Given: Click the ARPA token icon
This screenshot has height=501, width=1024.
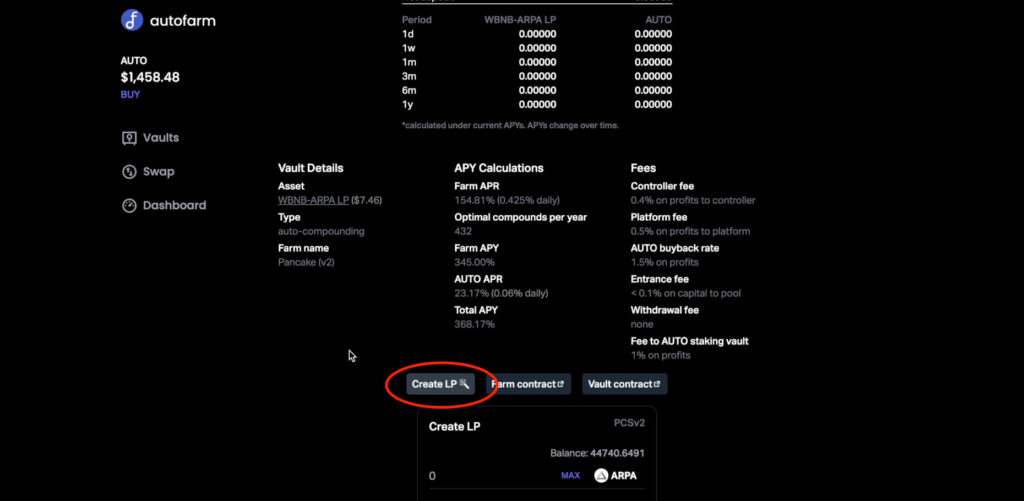Looking at the screenshot, I should pyautogui.click(x=601, y=476).
